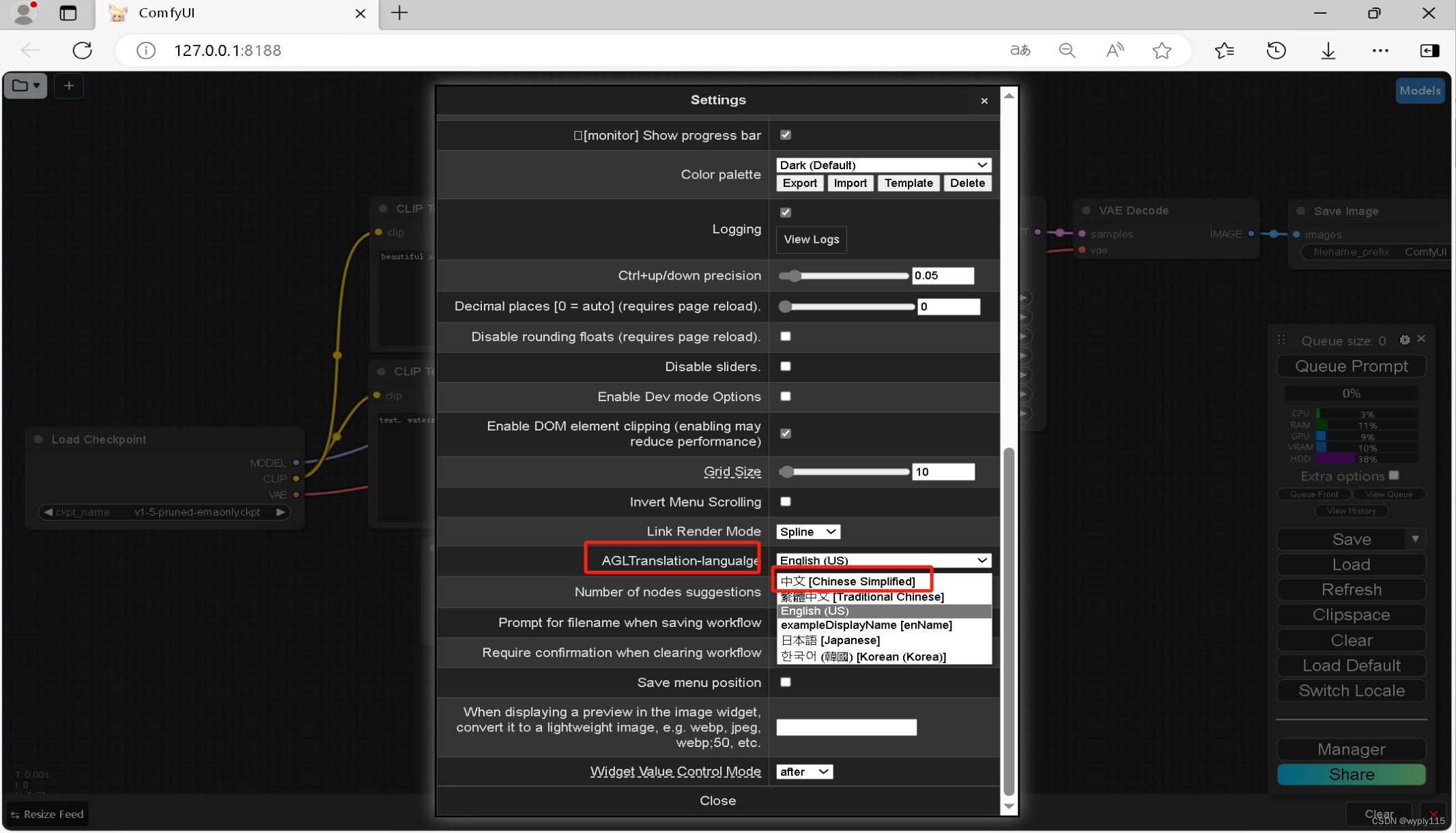Image resolution: width=1456 pixels, height=833 pixels.
Task: Open browser tab actions menu icon
Action: tap(68, 13)
